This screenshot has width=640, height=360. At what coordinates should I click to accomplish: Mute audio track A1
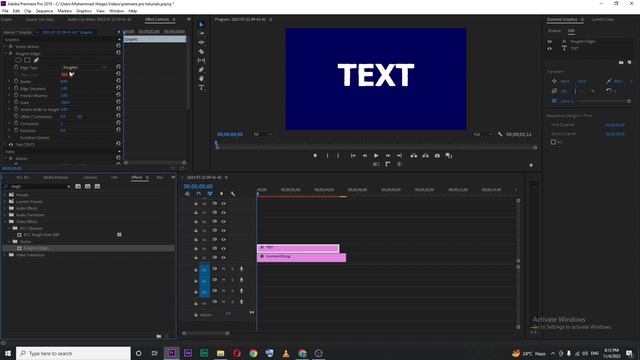click(x=223, y=269)
